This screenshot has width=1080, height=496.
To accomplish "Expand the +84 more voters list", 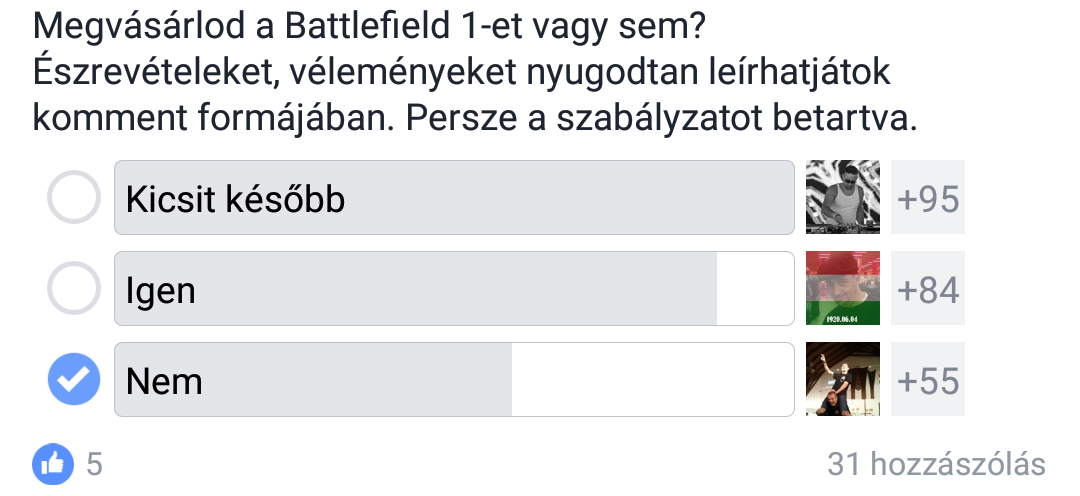I will [x=928, y=288].
